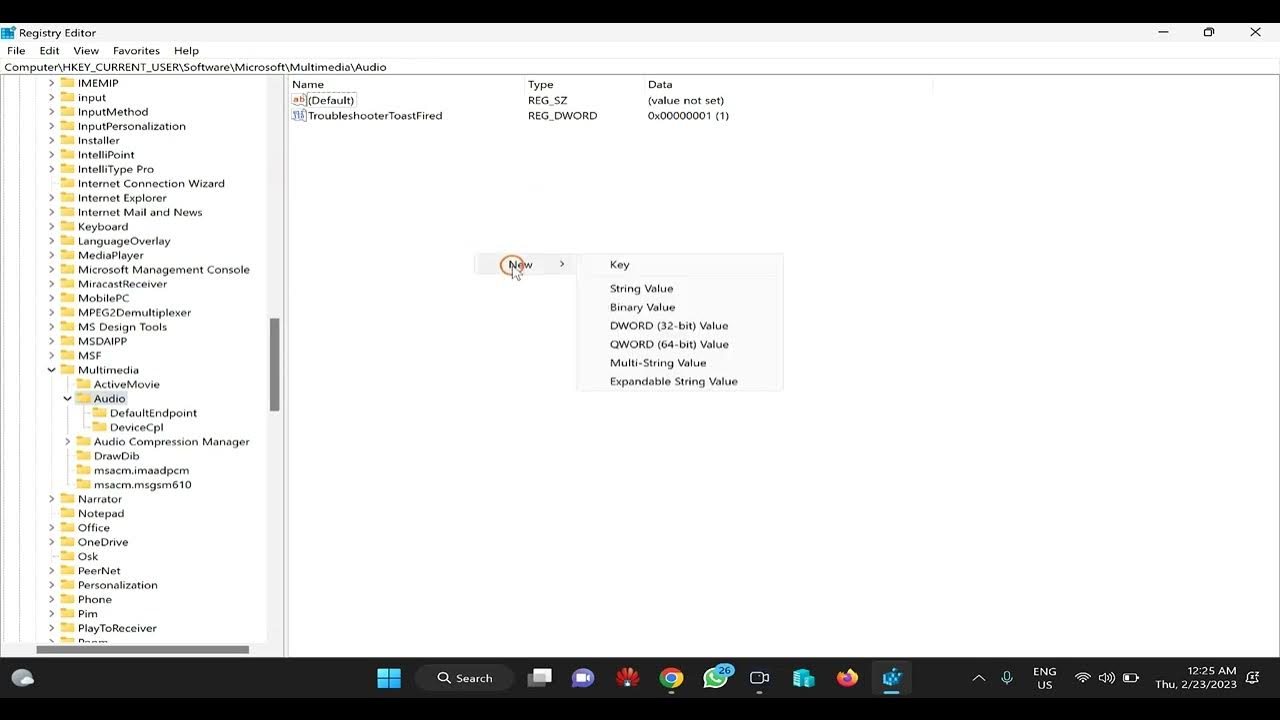Viewport: 1280px width, 720px height.
Task: Select the Osk folder icon
Action: [68, 556]
